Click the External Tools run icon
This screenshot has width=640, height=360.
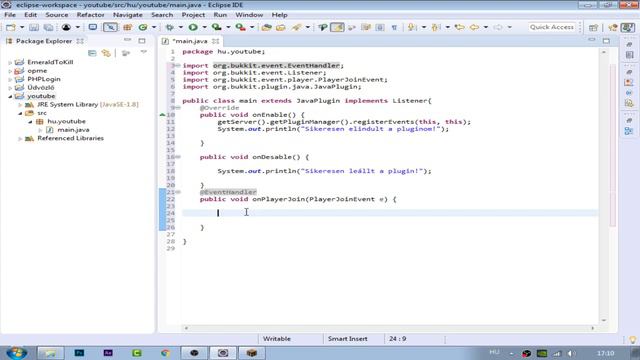240,27
